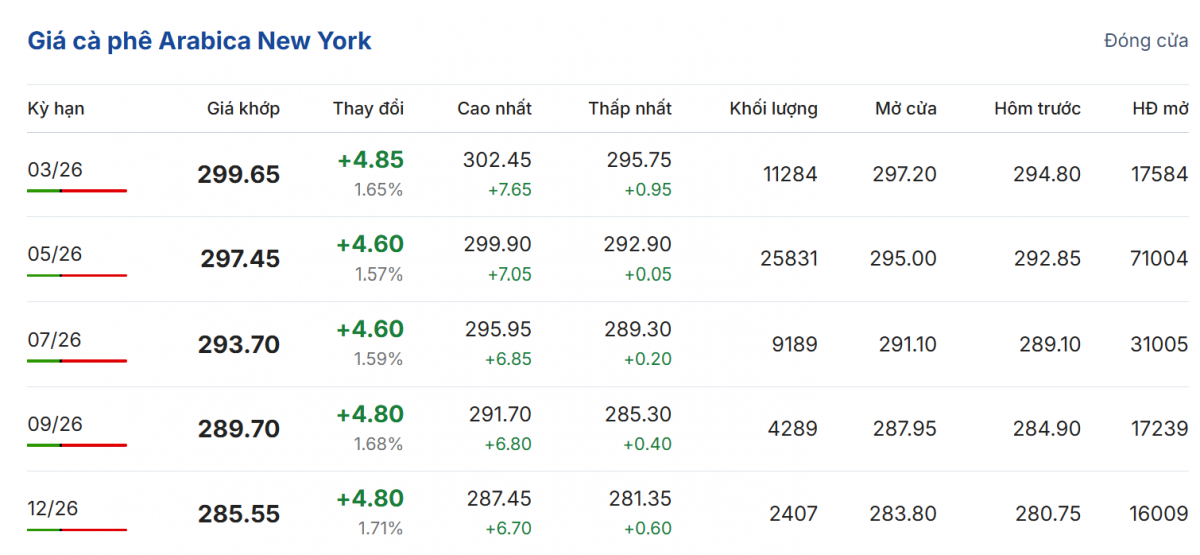Select the 'Kỳ hạn' column header

[56, 109]
